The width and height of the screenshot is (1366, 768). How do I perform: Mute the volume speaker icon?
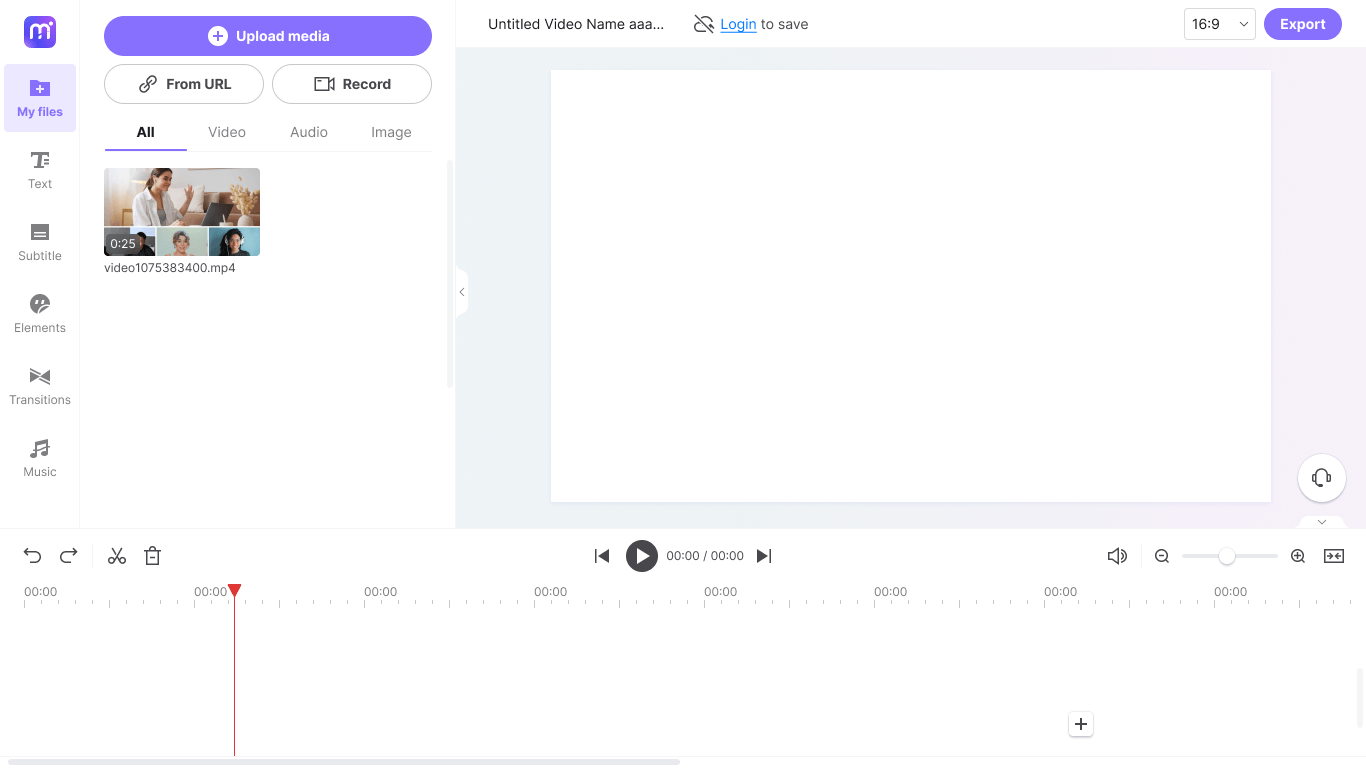click(x=1117, y=556)
